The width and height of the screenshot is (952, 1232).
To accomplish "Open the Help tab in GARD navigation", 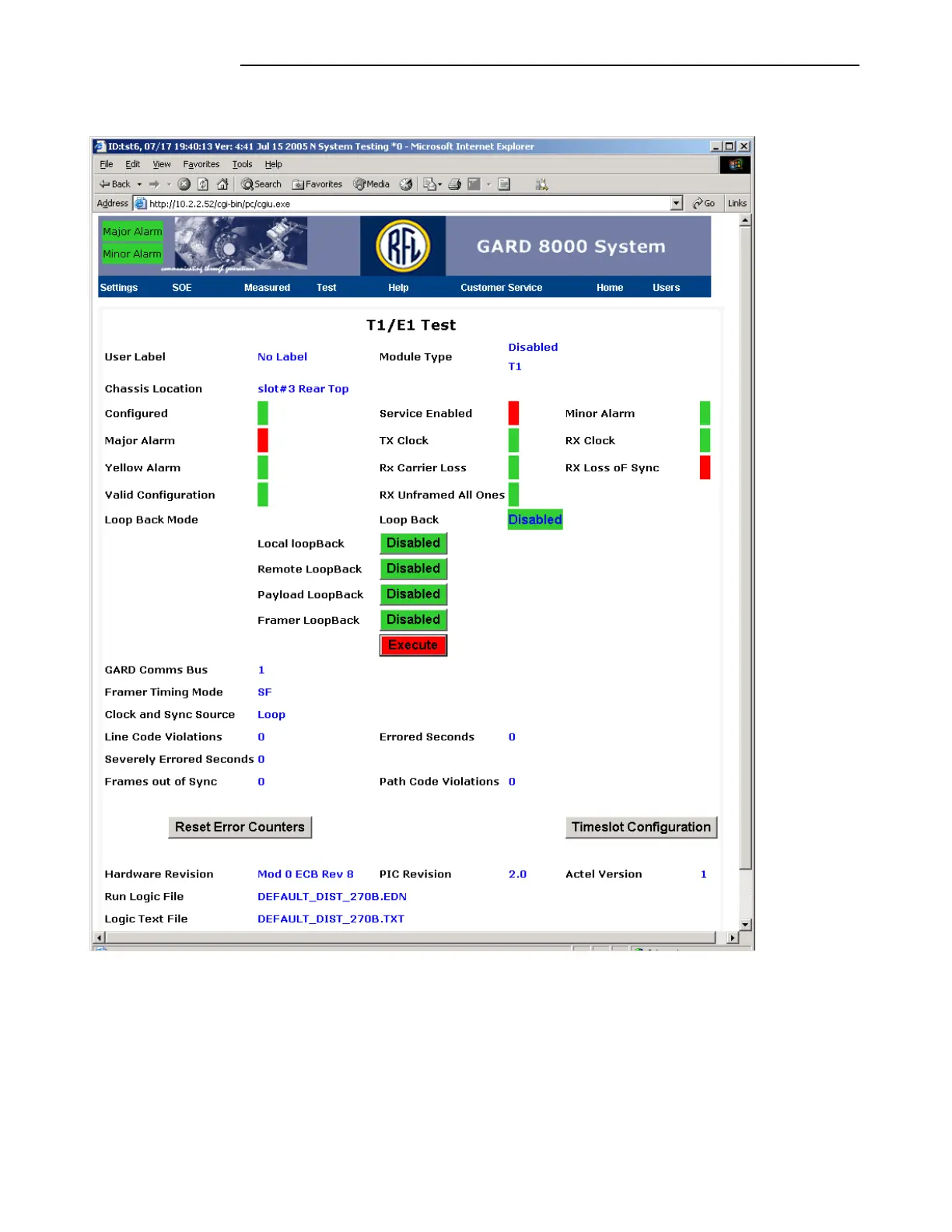I will tap(398, 288).
